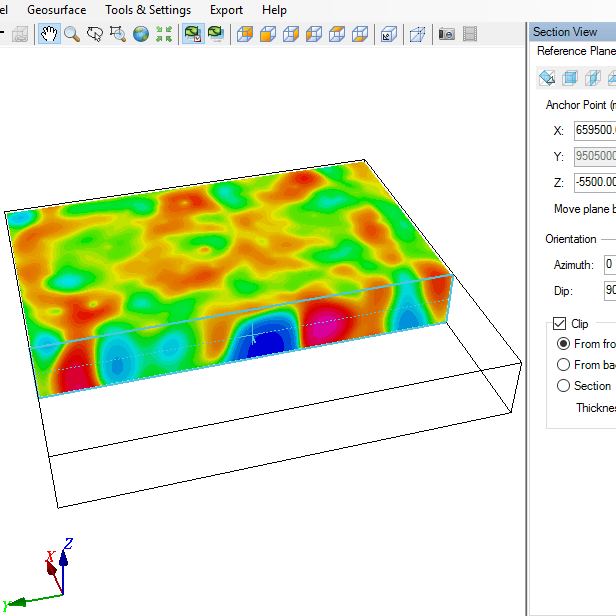616x616 pixels.
Task: Open the film strip animation icon
Action: 469,34
